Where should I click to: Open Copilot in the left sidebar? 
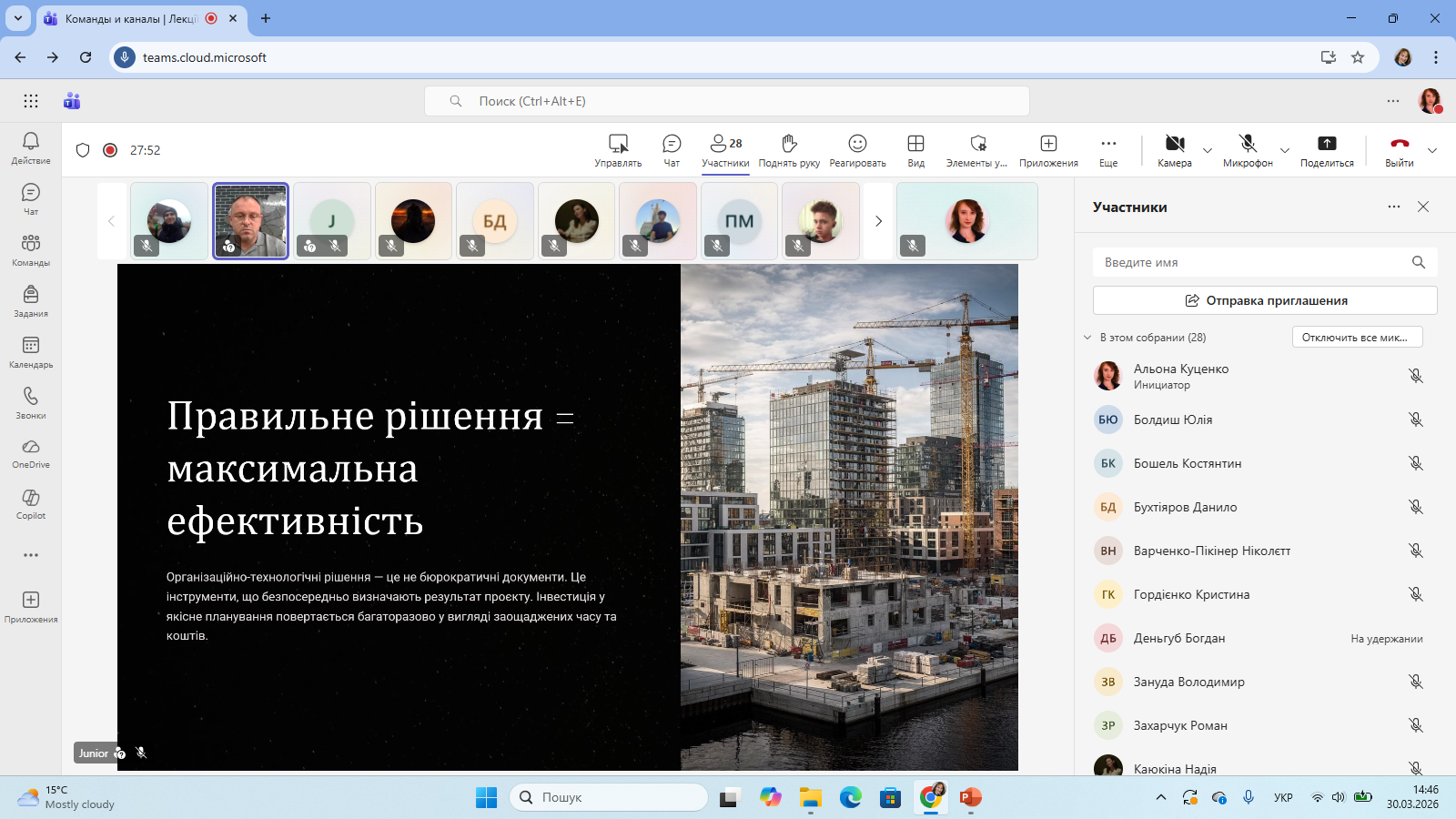(x=31, y=503)
